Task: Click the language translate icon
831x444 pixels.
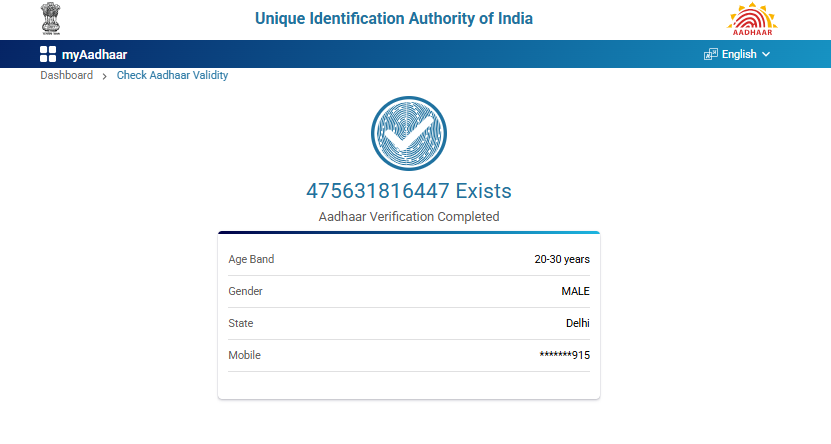Action: (x=711, y=54)
